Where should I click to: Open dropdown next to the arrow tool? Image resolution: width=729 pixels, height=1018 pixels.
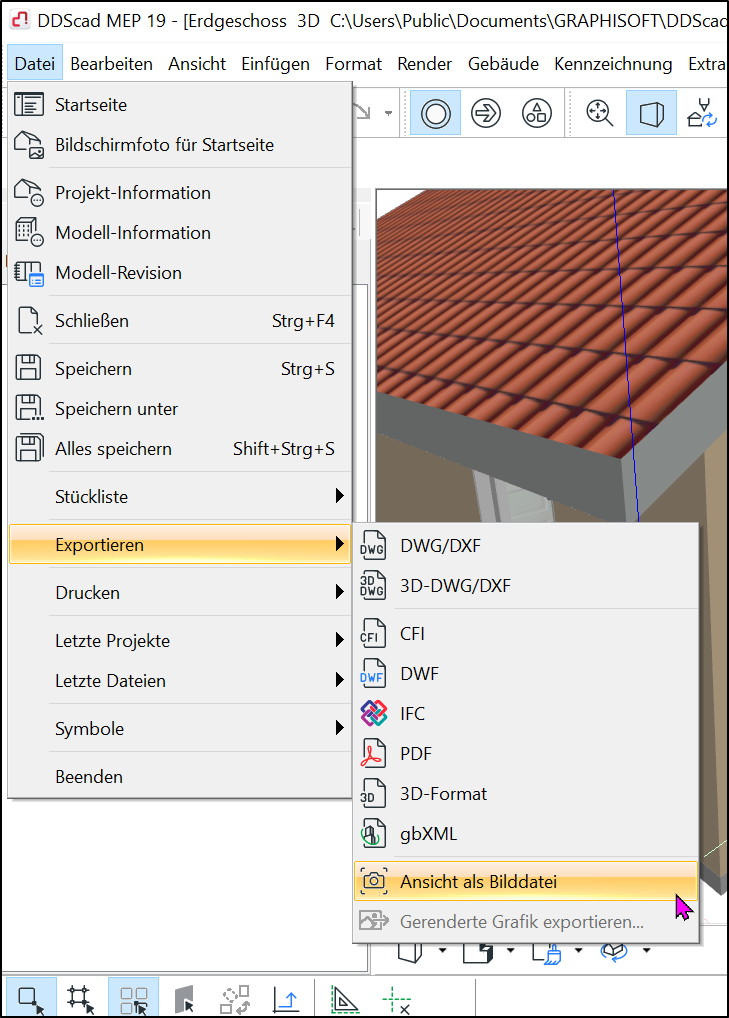point(388,113)
